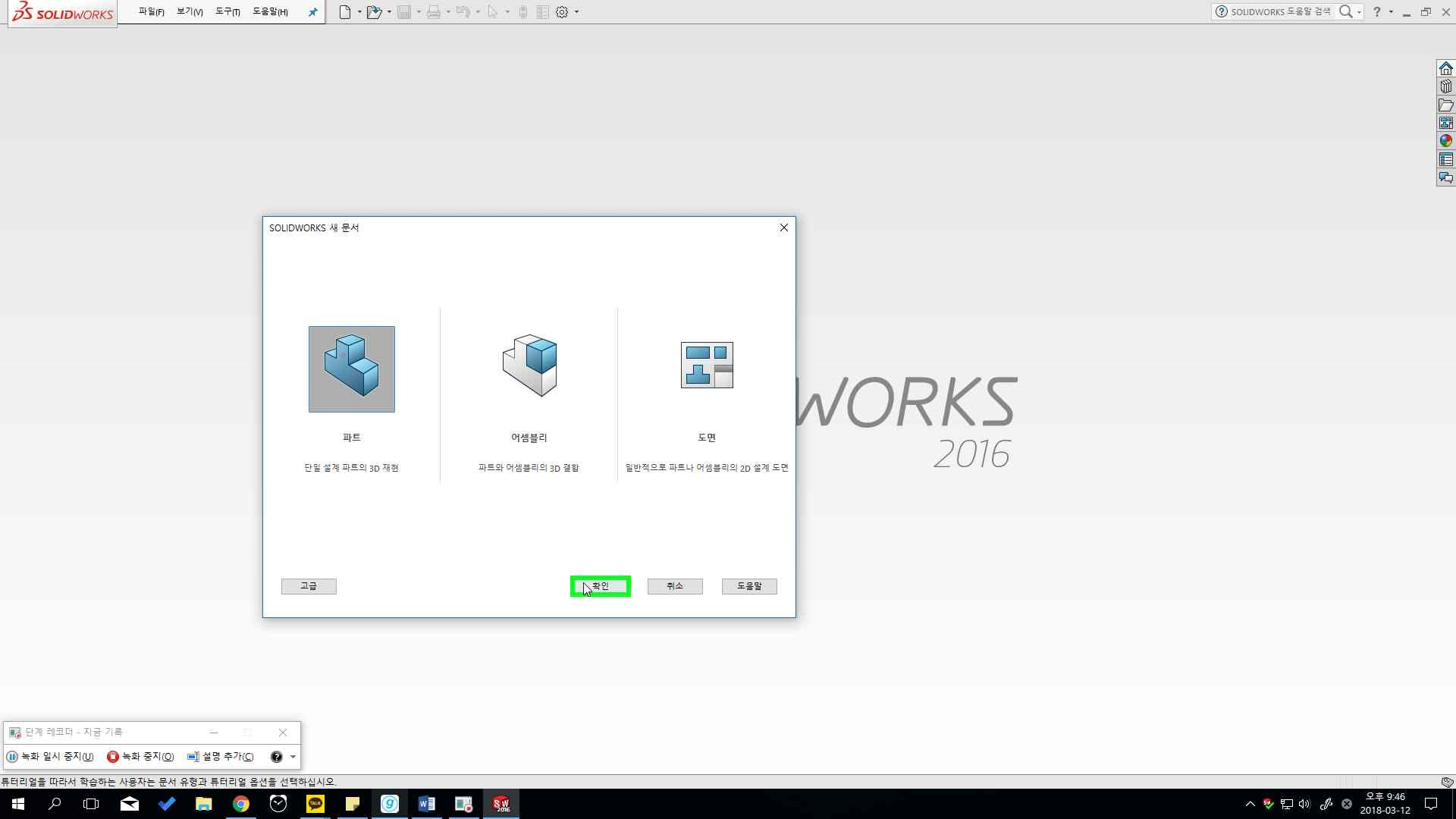This screenshot has height=819, width=1456.
Task: Open Windows taskbar search
Action: 55,804
